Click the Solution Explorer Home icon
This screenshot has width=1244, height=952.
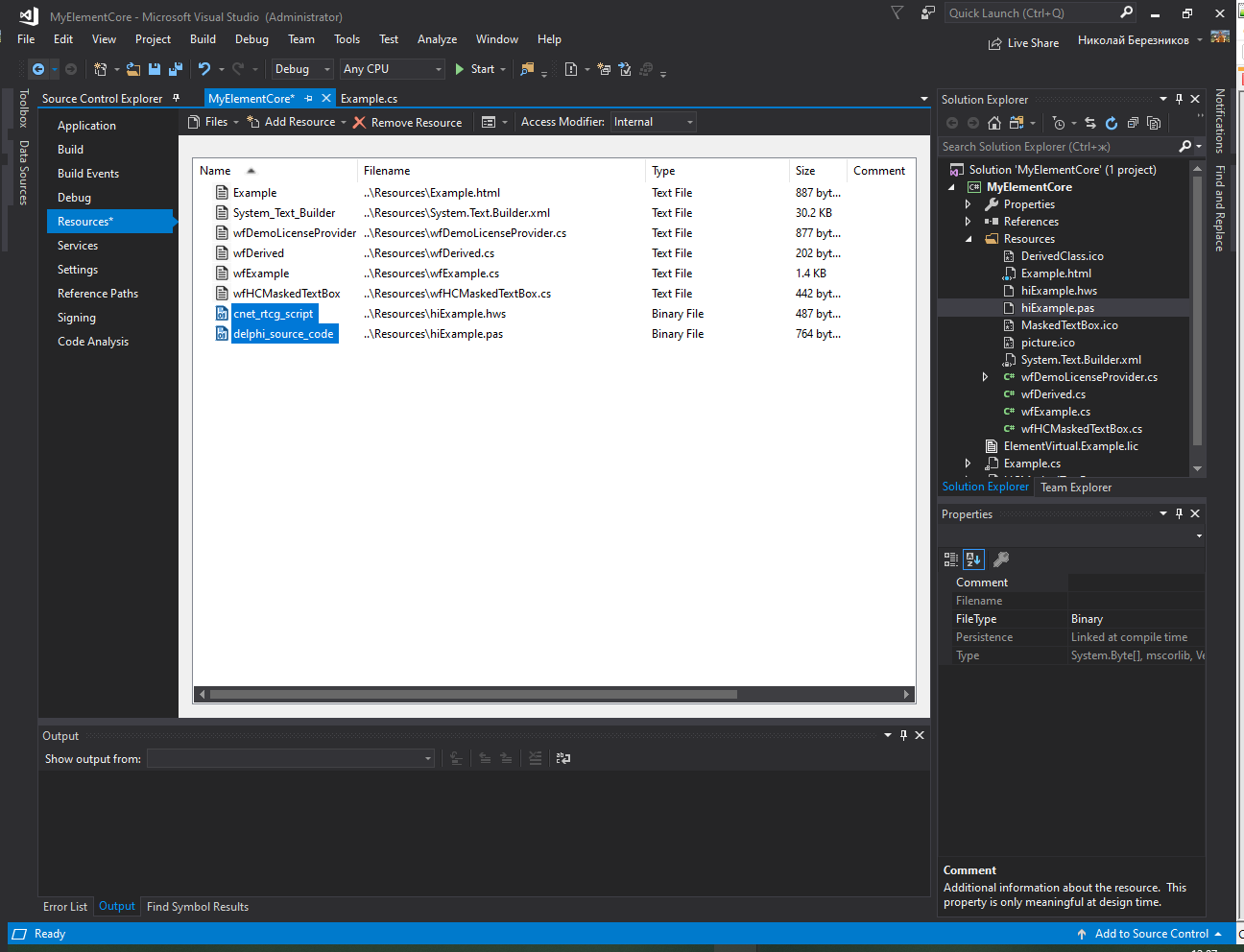[994, 123]
